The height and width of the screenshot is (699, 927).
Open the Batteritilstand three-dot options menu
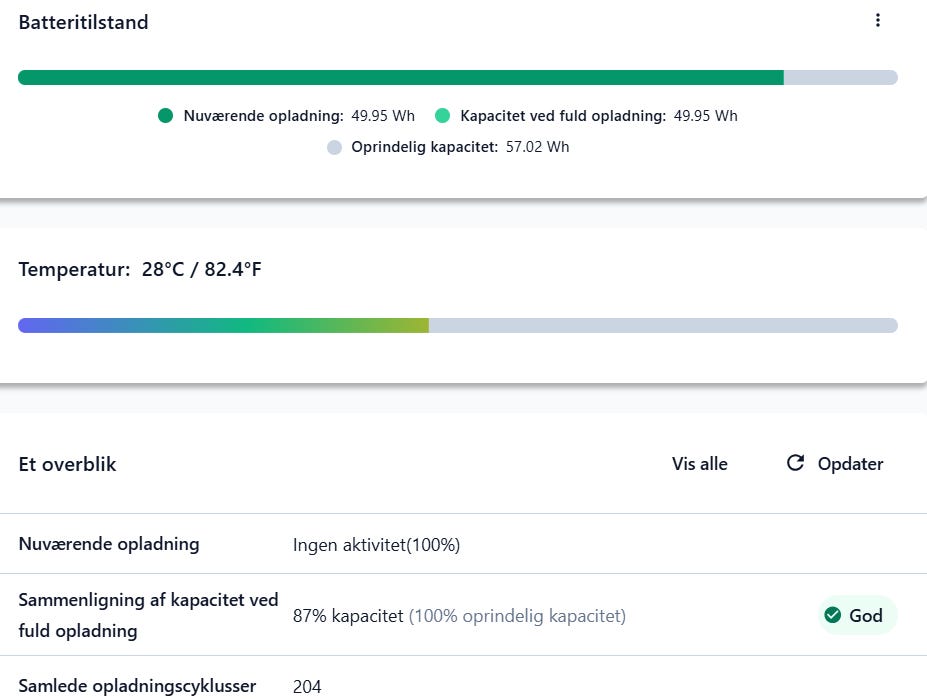coord(878,20)
